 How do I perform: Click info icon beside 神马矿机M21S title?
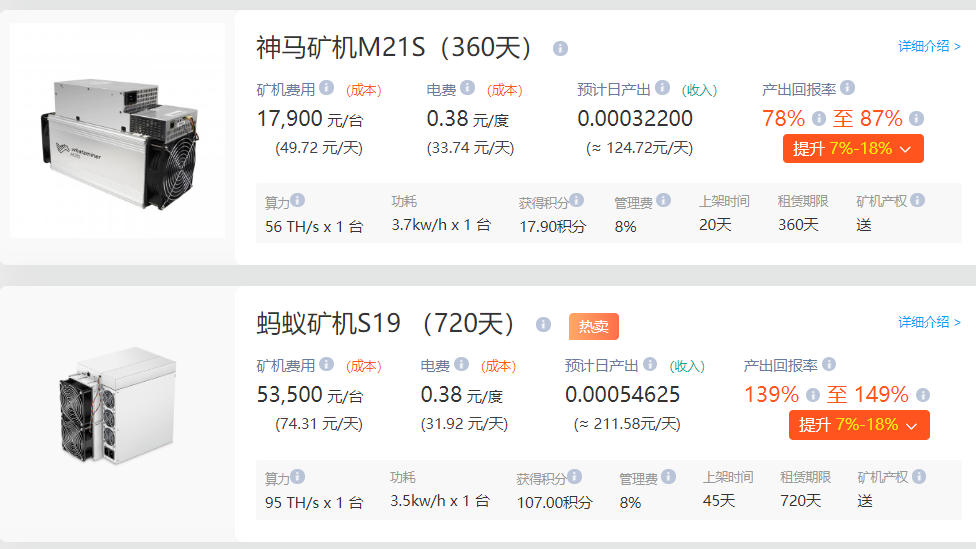point(560,48)
